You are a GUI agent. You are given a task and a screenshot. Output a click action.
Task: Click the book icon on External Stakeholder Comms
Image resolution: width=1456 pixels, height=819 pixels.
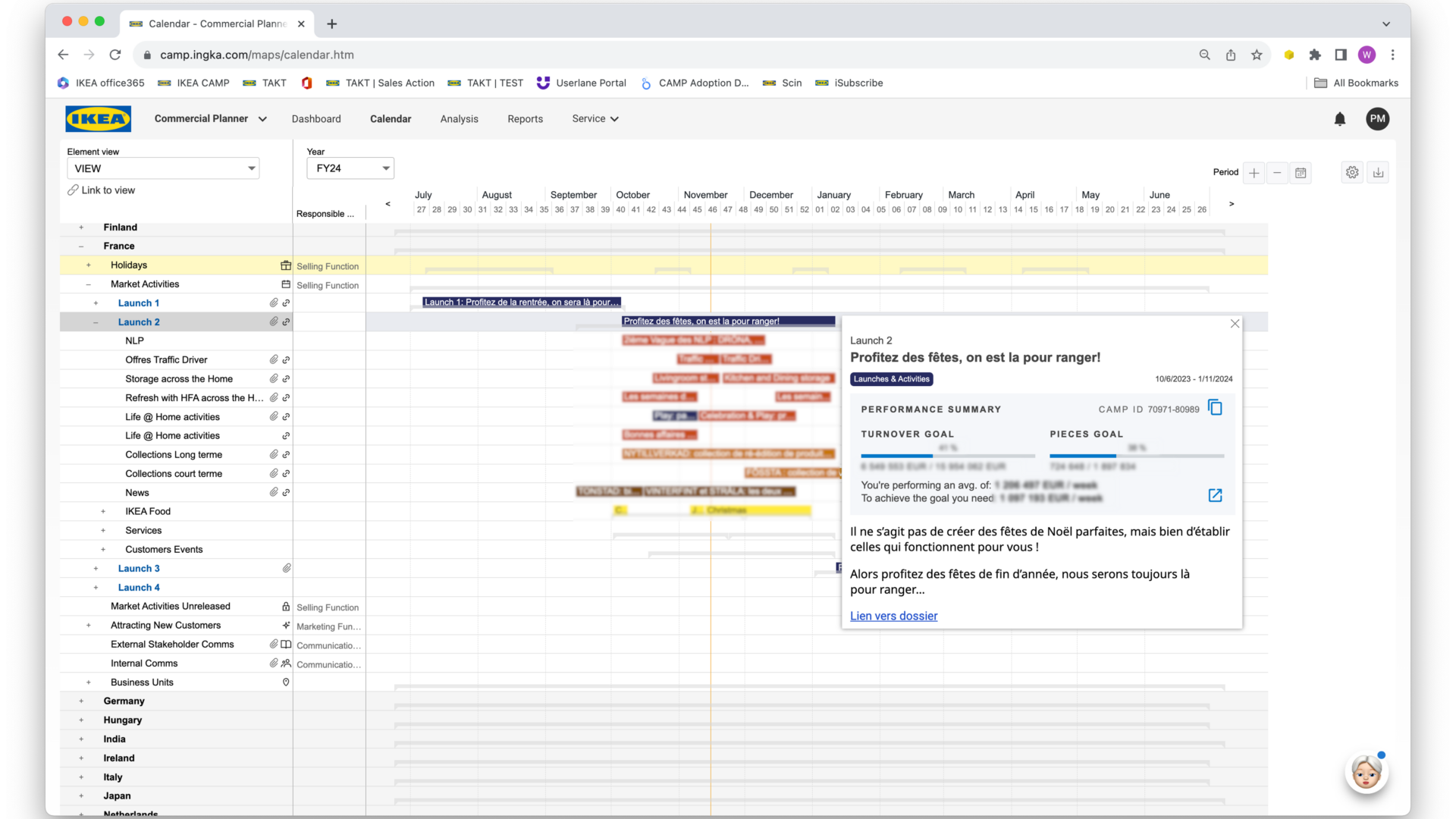[x=286, y=645]
